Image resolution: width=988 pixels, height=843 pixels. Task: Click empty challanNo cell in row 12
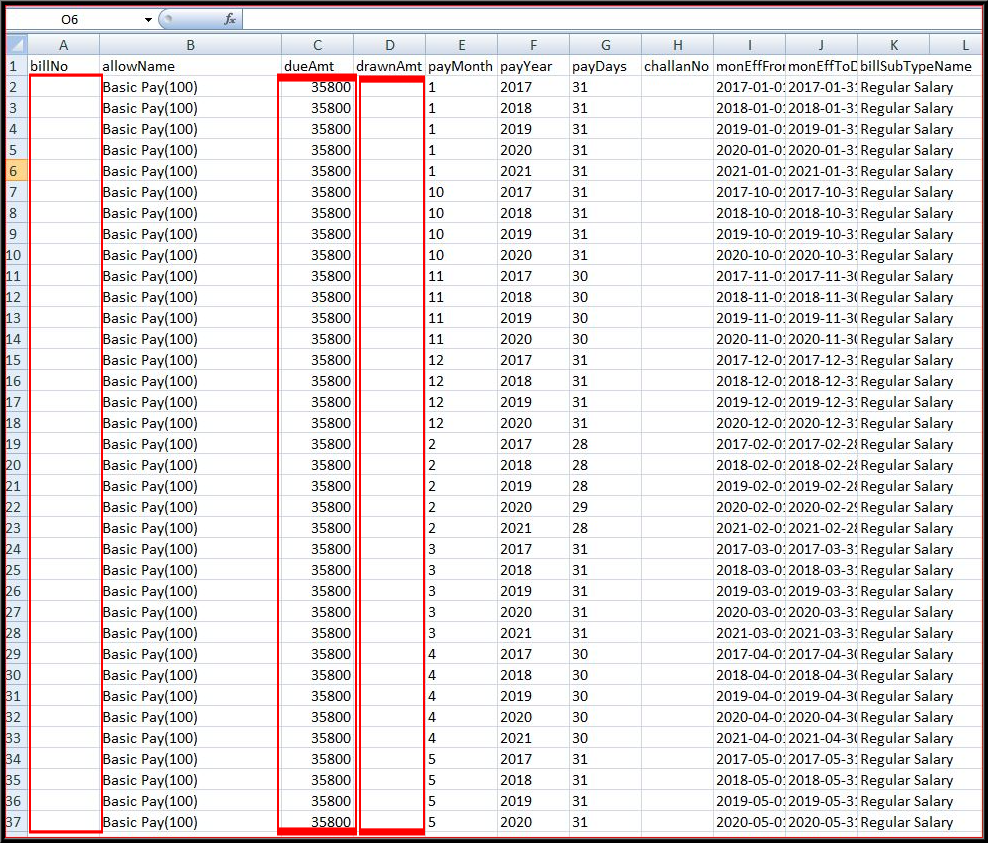tap(677, 297)
